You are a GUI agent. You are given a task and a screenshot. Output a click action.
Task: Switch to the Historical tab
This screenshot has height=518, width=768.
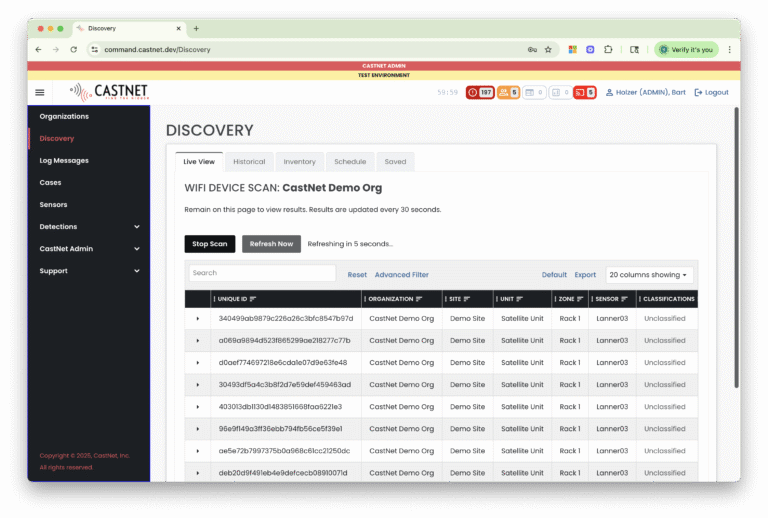point(249,162)
